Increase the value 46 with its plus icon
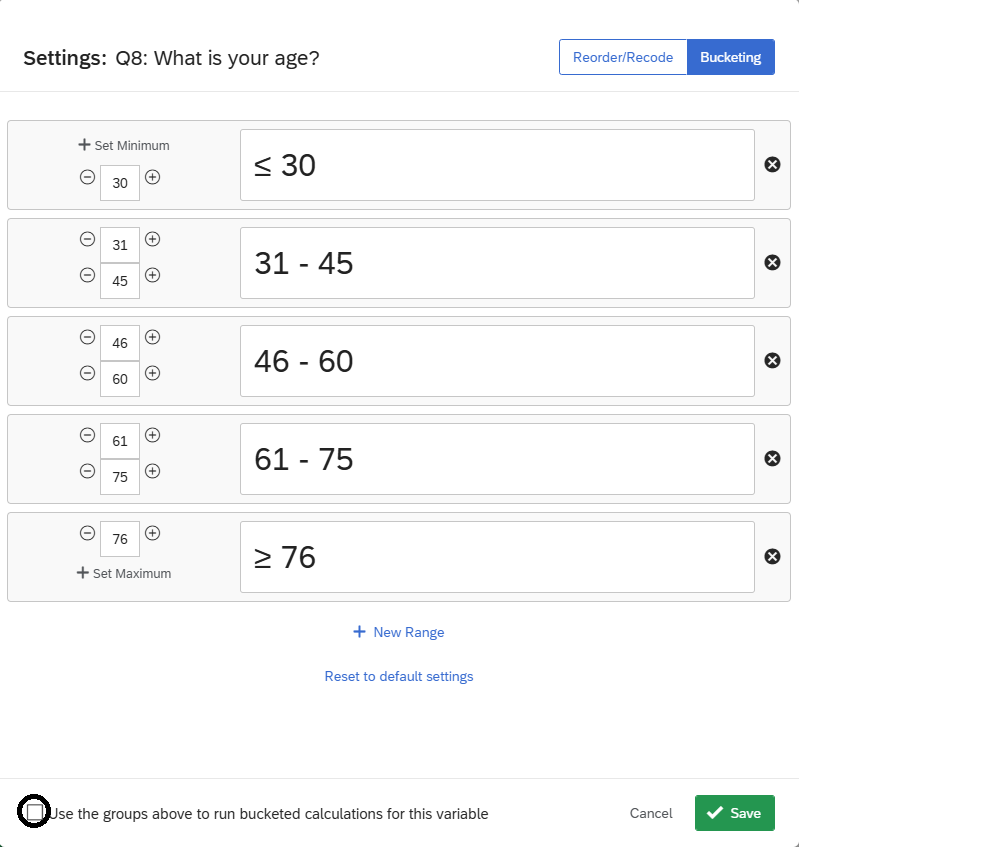 tap(152, 337)
